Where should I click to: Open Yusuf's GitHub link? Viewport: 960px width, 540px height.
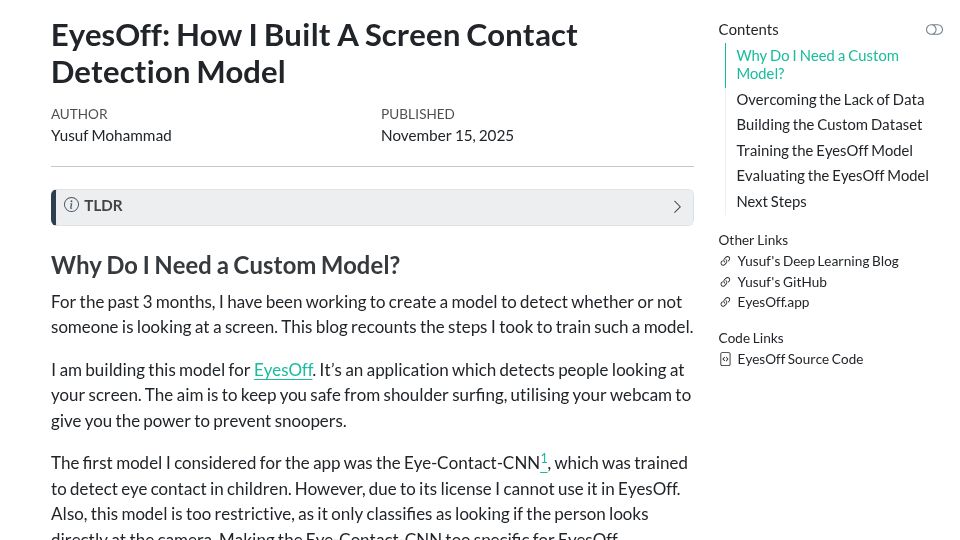pyautogui.click(x=782, y=282)
